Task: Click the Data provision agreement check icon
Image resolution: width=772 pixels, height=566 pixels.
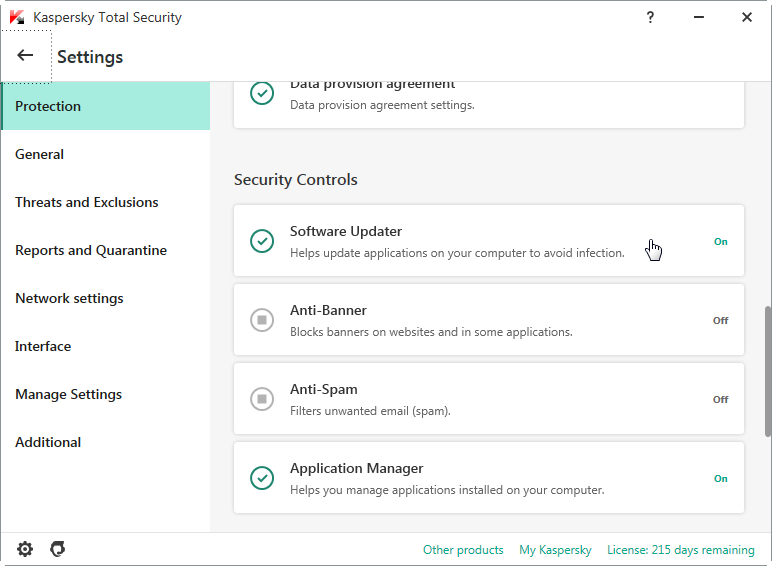Action: click(262, 94)
